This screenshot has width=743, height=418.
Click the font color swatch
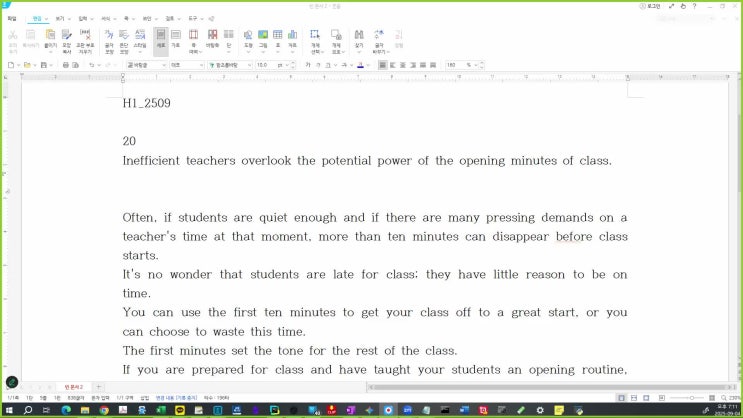[x=359, y=65]
